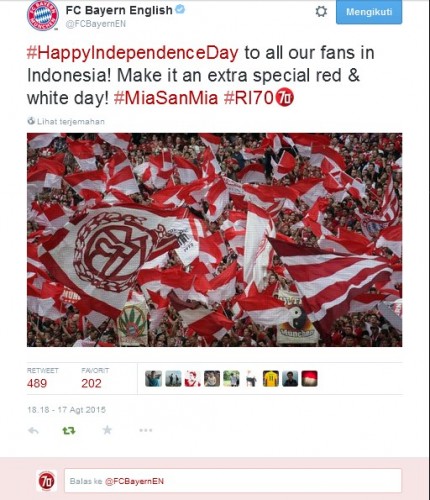Viewport: 430px width, 500px height.
Task: Open the #MiaSanMia hashtag link
Action: point(166,98)
